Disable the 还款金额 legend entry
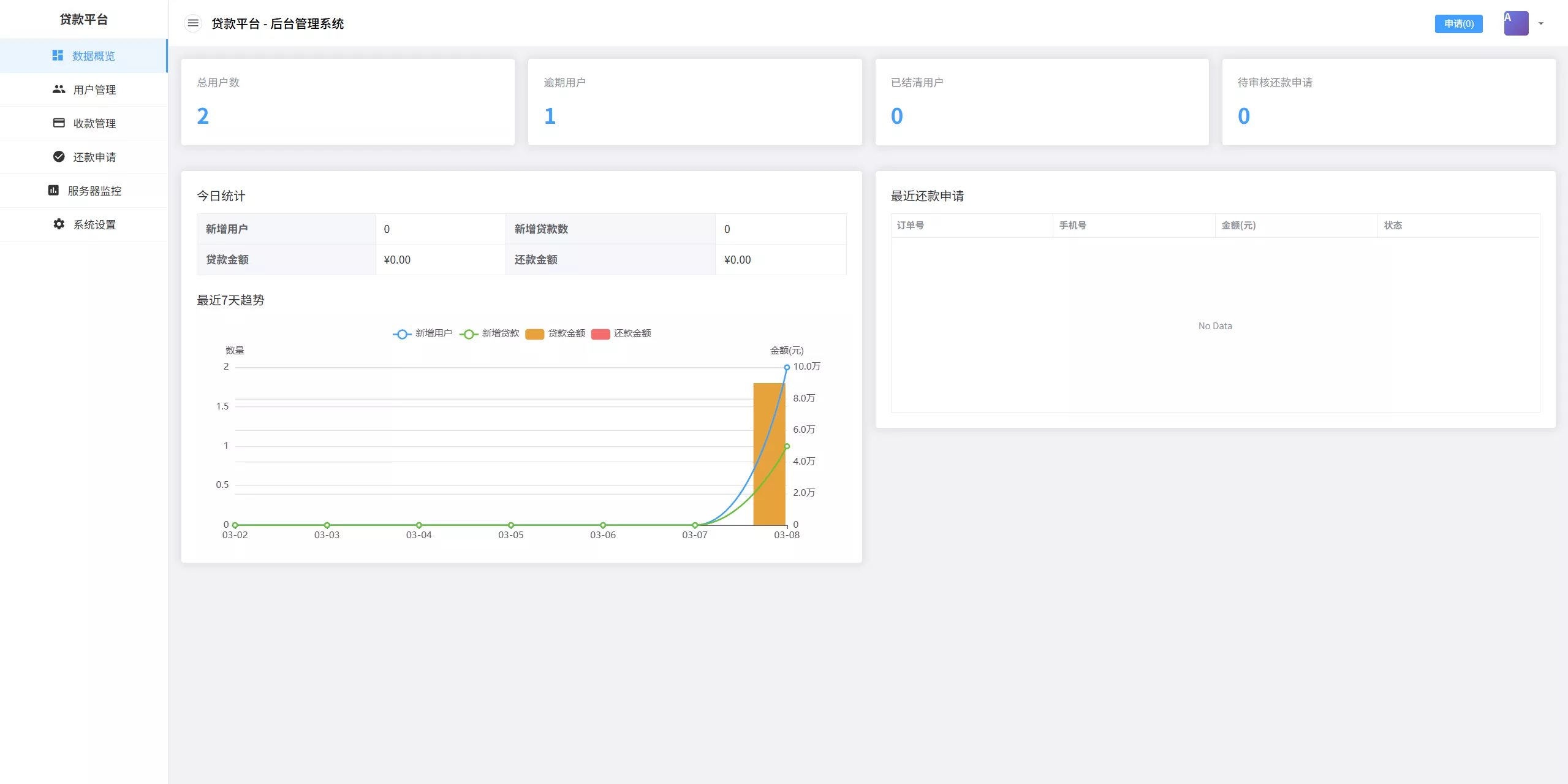This screenshot has width=1568, height=784. click(x=621, y=333)
